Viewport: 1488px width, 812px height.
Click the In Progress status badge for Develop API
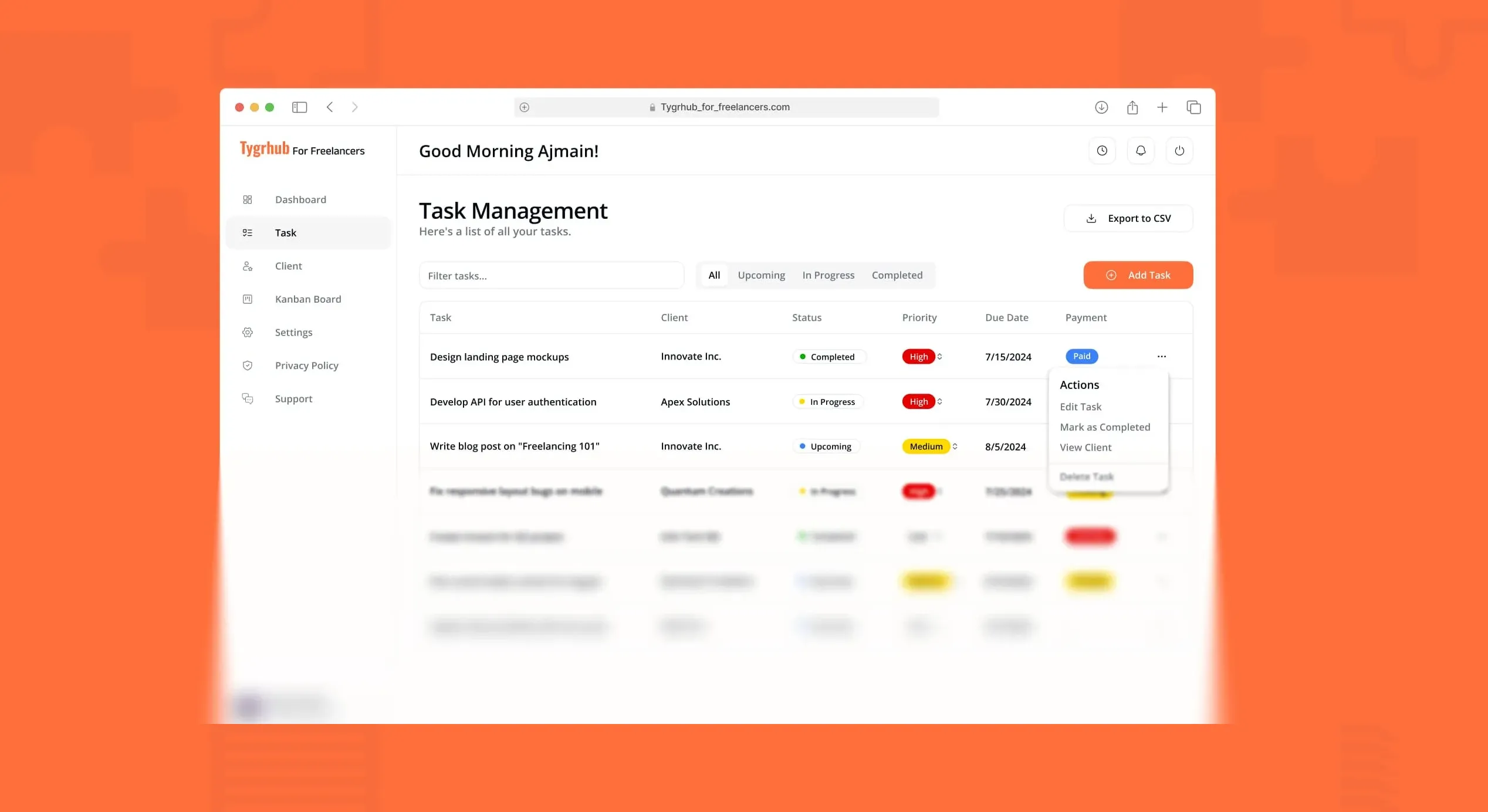(x=828, y=402)
